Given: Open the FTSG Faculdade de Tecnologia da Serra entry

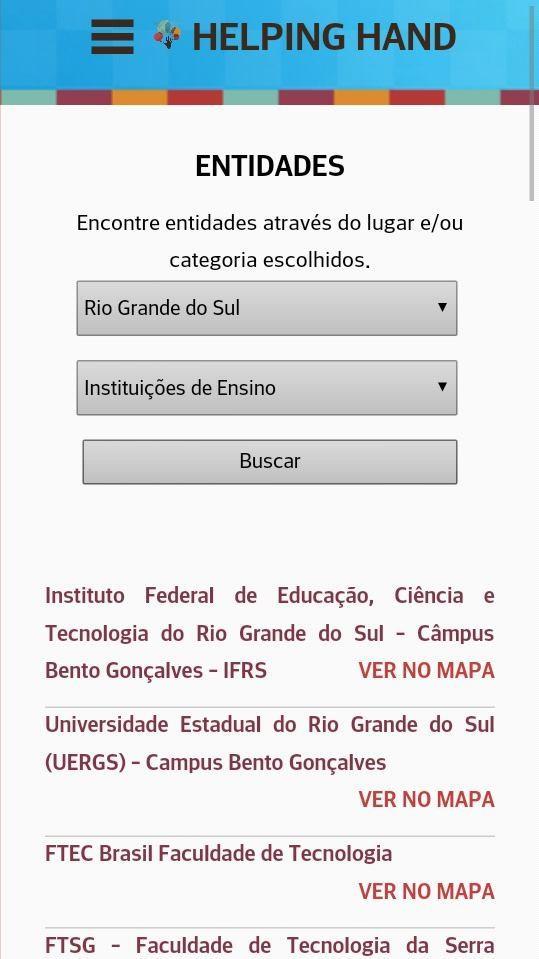Looking at the screenshot, I should pyautogui.click(x=270, y=946).
